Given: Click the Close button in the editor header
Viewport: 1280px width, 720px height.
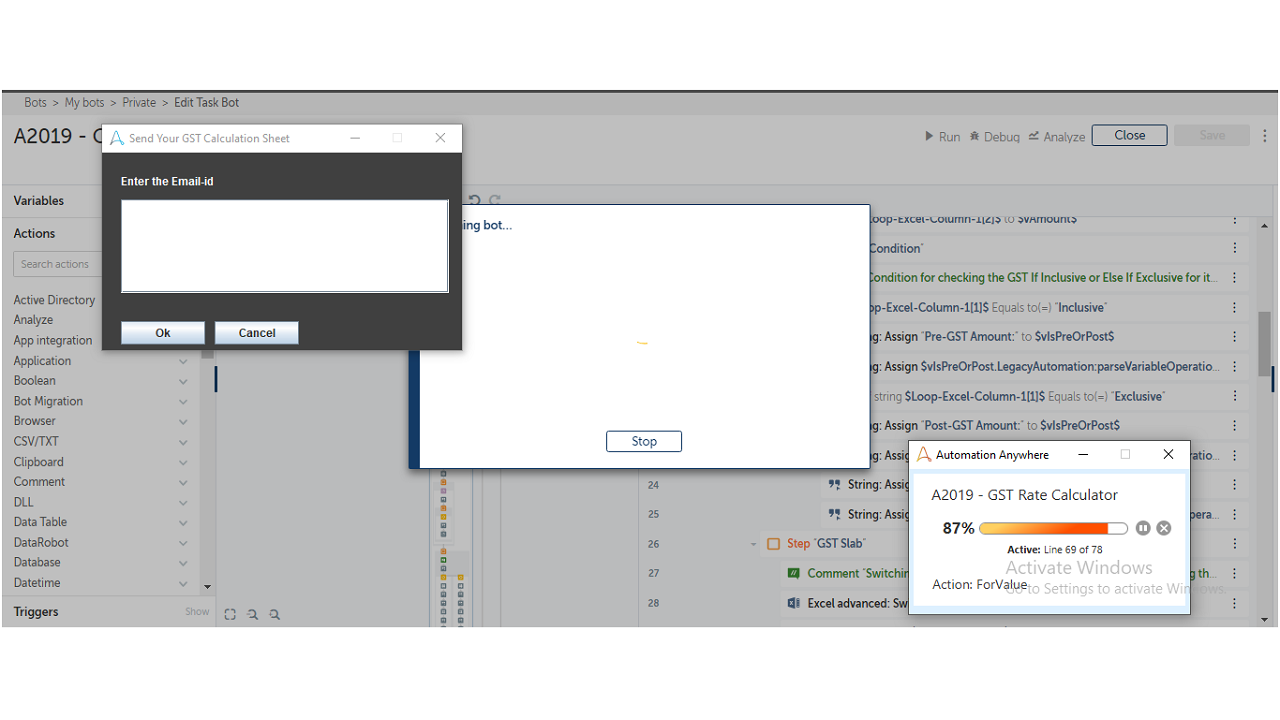Looking at the screenshot, I should click(x=1130, y=136).
